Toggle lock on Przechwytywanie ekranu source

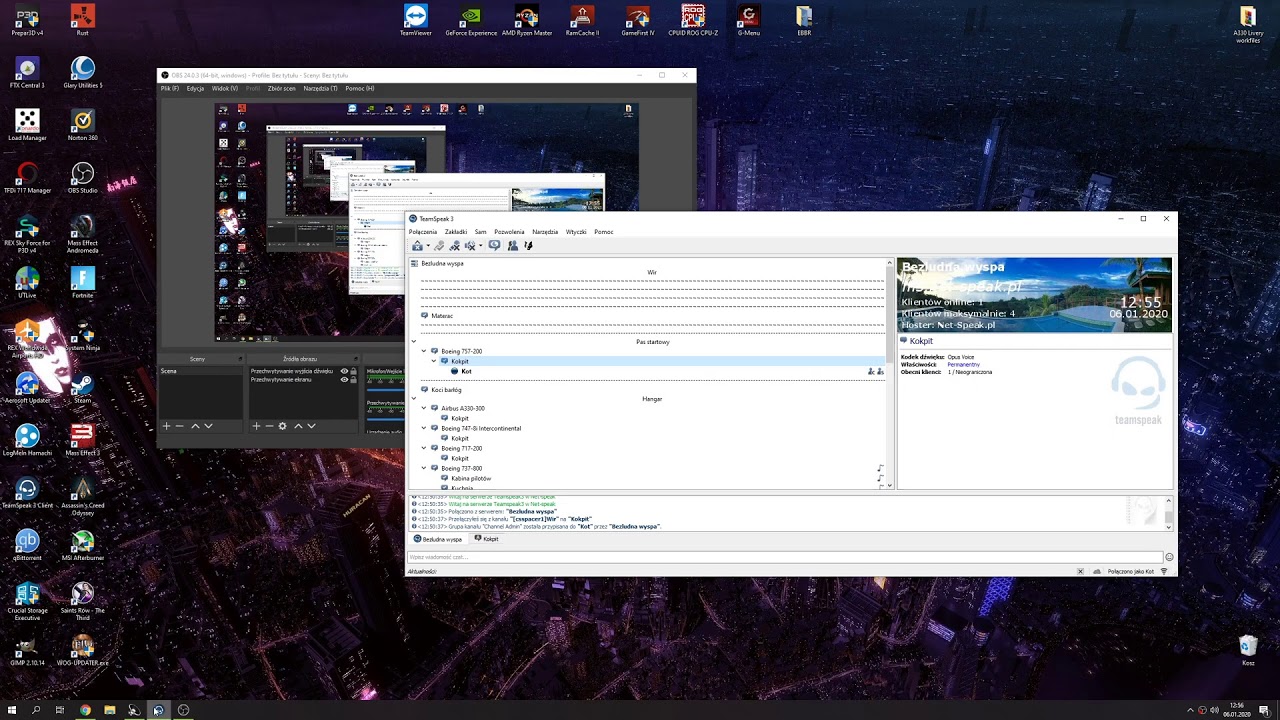(353, 380)
